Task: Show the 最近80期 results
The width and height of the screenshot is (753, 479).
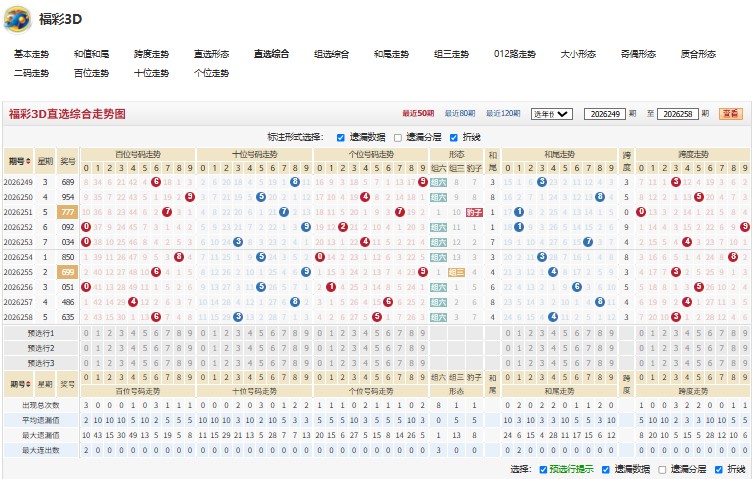Action: 460,113
